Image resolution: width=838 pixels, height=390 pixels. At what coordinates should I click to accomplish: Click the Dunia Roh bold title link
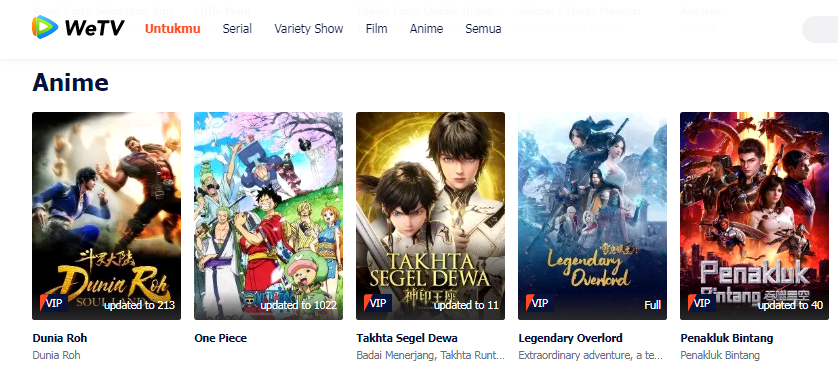pyautogui.click(x=60, y=338)
